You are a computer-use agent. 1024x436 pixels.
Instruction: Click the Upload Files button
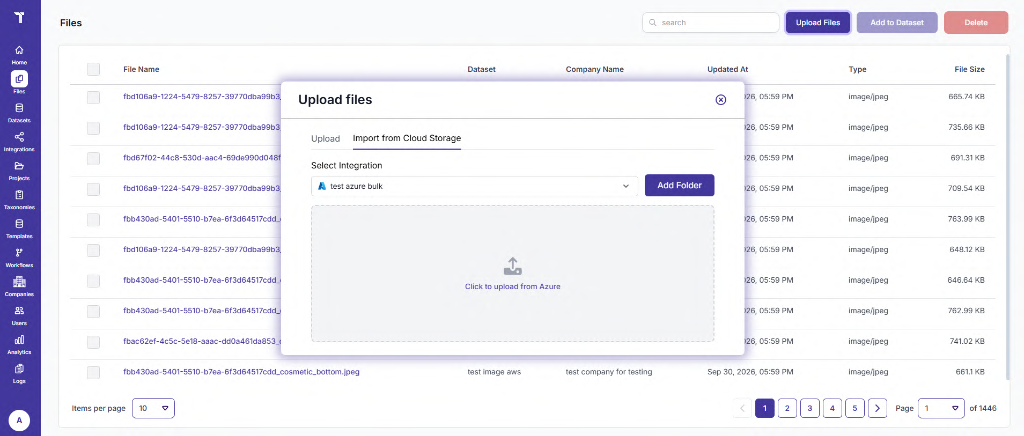(818, 22)
